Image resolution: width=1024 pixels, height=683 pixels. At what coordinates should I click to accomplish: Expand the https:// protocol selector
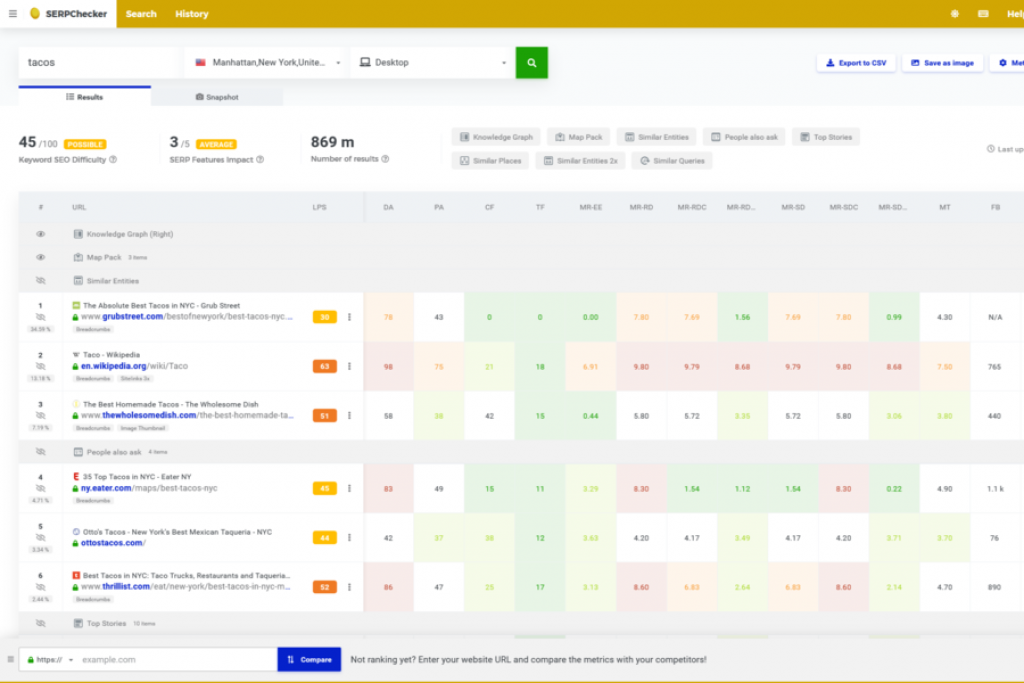(50, 659)
